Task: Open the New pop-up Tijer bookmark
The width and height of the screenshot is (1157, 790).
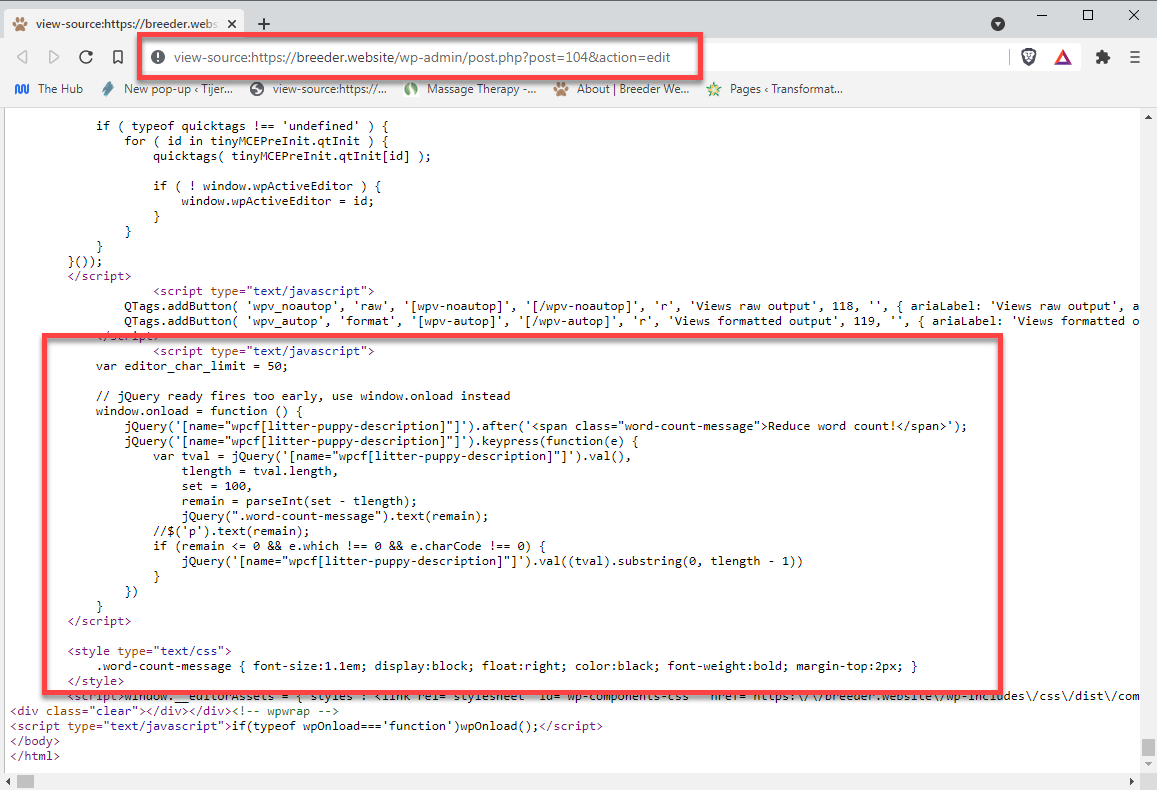Action: [x=167, y=89]
